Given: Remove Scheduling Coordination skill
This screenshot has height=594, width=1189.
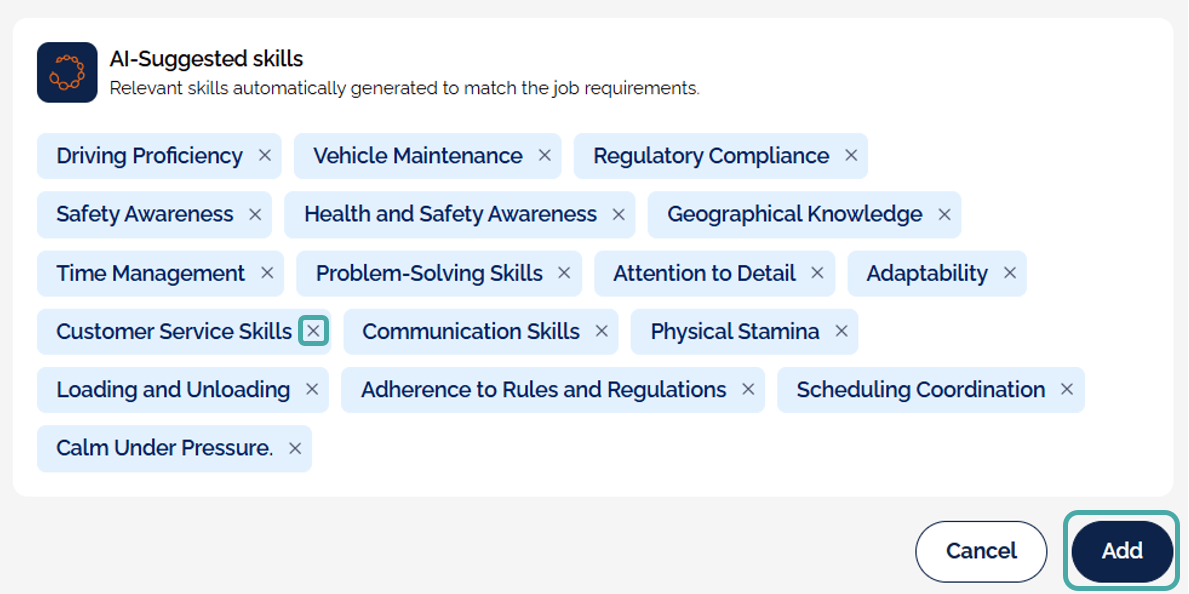Looking at the screenshot, I should tap(1067, 389).
